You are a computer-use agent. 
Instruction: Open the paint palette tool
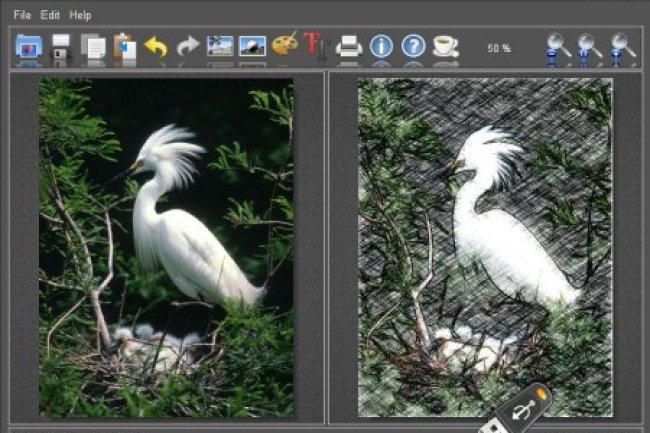pos(284,47)
